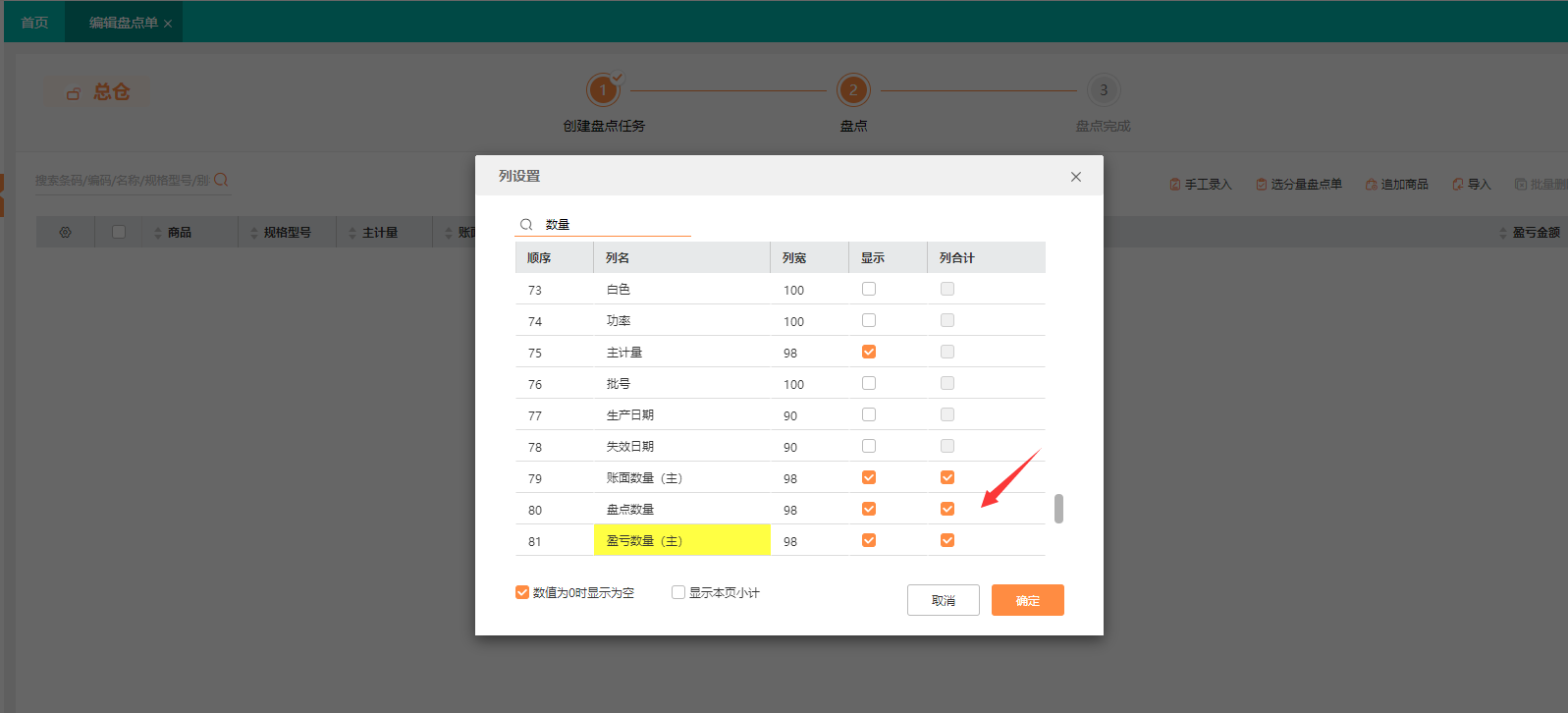Open table settings gear icon in header
The image size is (1568, 713).
pyautogui.click(x=65, y=233)
